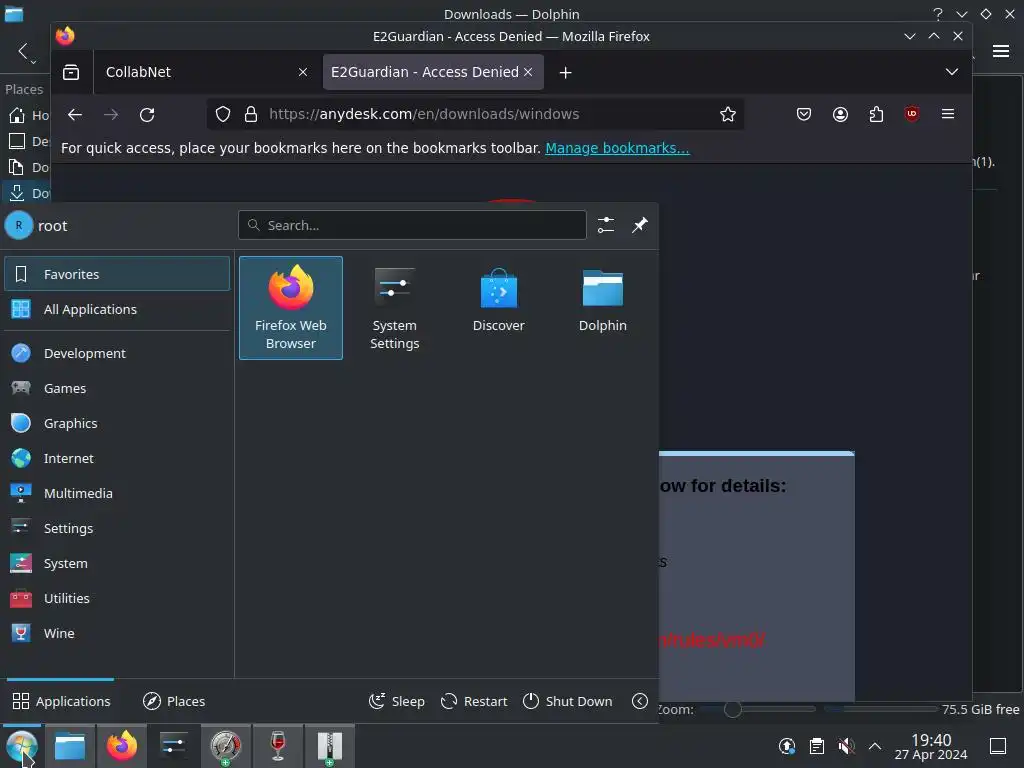Click the show desktop button
Image resolution: width=1024 pixels, height=768 pixels.
point(998,746)
